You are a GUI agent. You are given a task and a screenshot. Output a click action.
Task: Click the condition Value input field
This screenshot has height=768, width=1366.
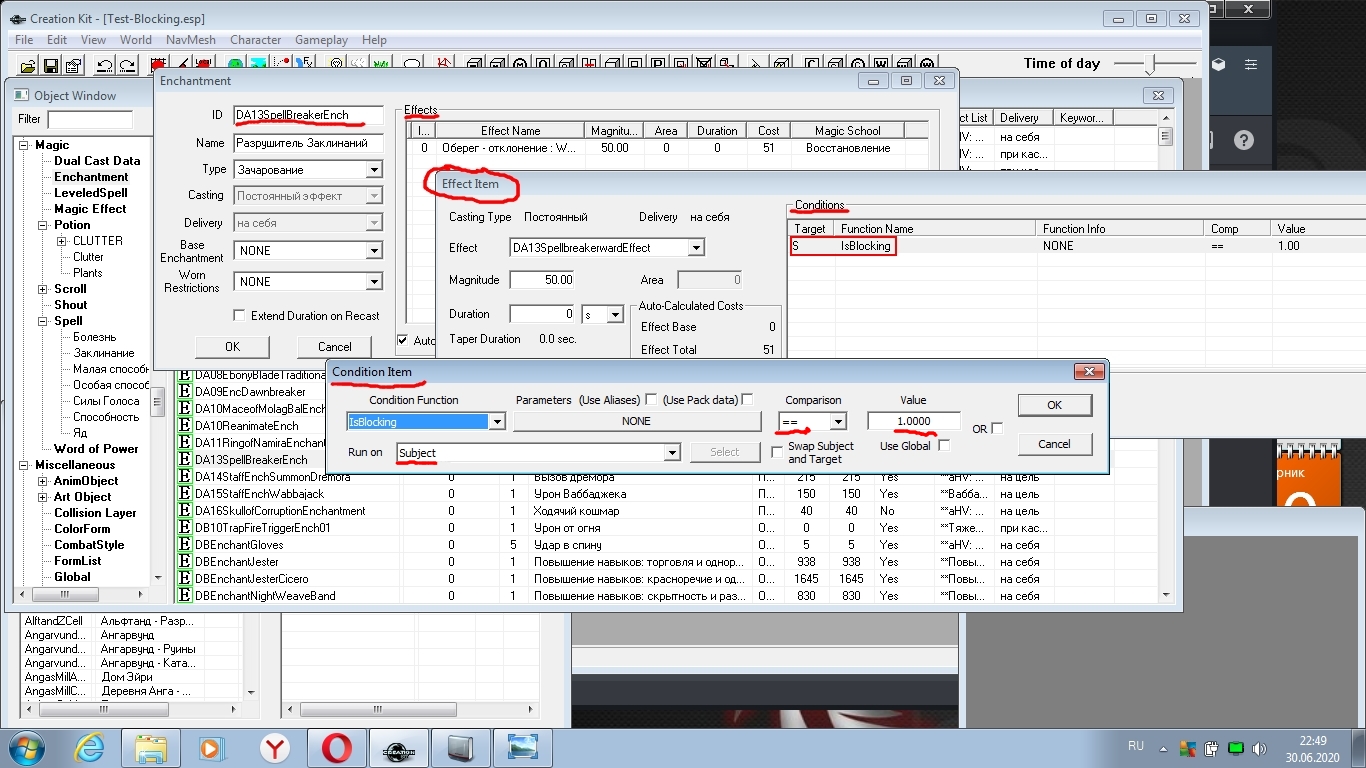pyautogui.click(x=913, y=422)
